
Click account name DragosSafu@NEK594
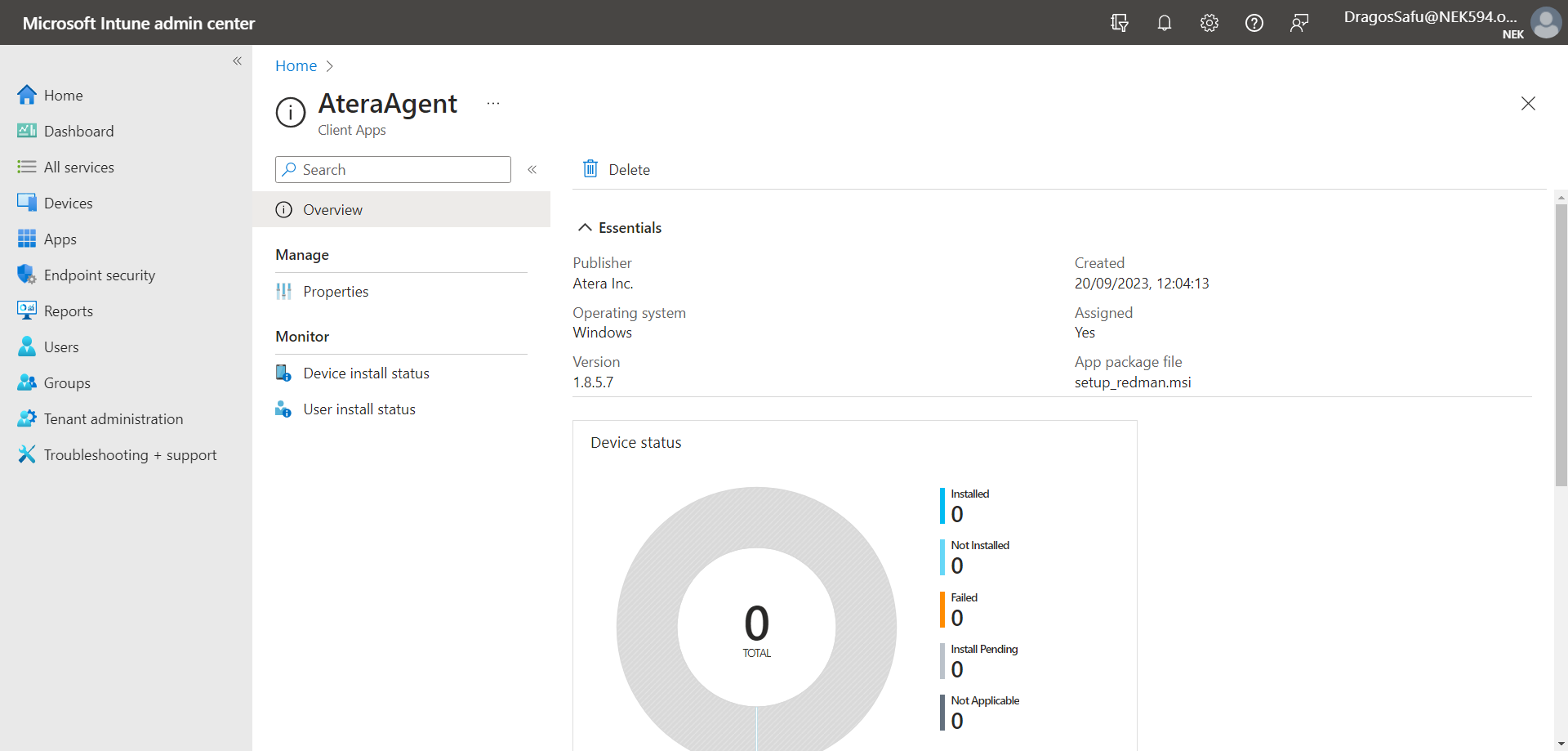pos(1430,17)
